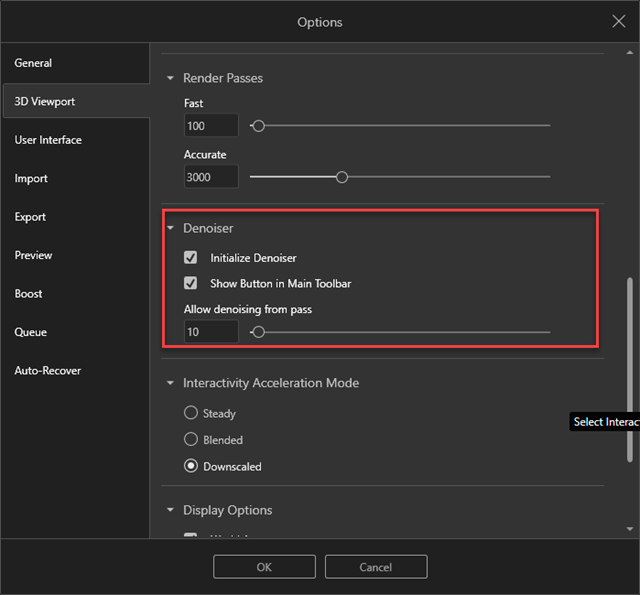
Task: Collapse Interactivity Acceleration Mode section
Action: point(170,383)
